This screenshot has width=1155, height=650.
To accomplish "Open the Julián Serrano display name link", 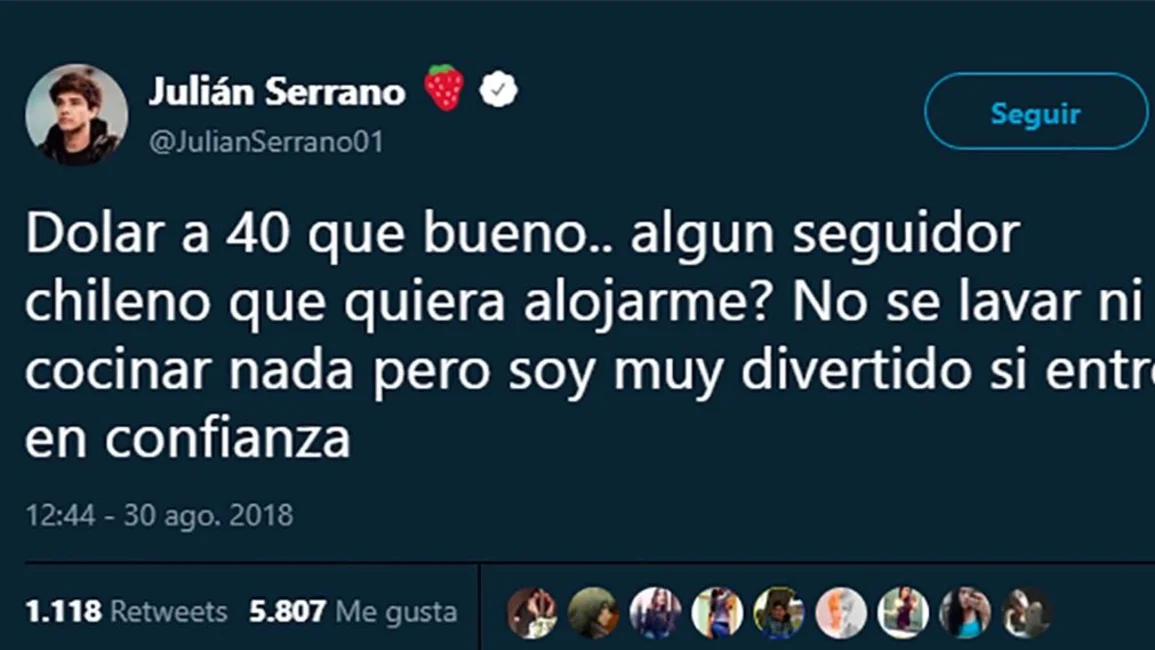I will tap(277, 91).
